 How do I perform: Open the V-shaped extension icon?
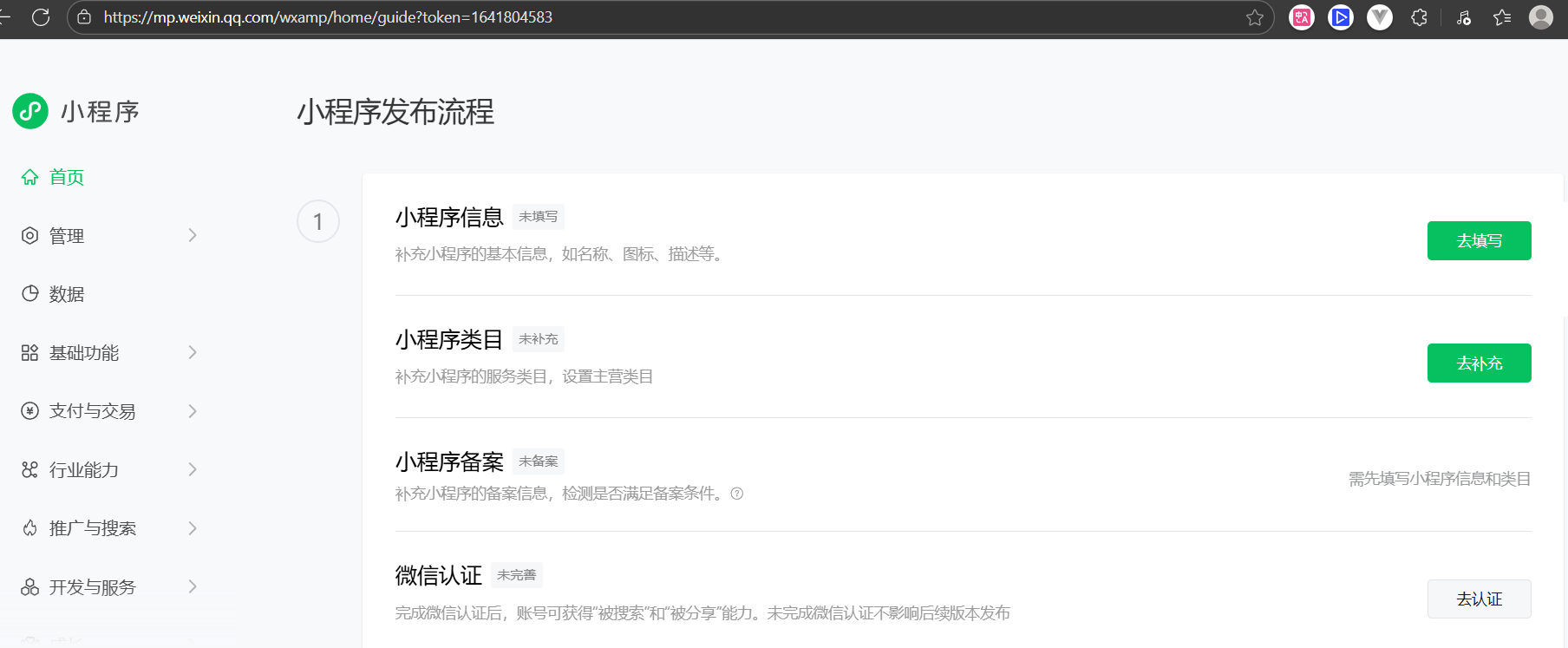click(1380, 17)
